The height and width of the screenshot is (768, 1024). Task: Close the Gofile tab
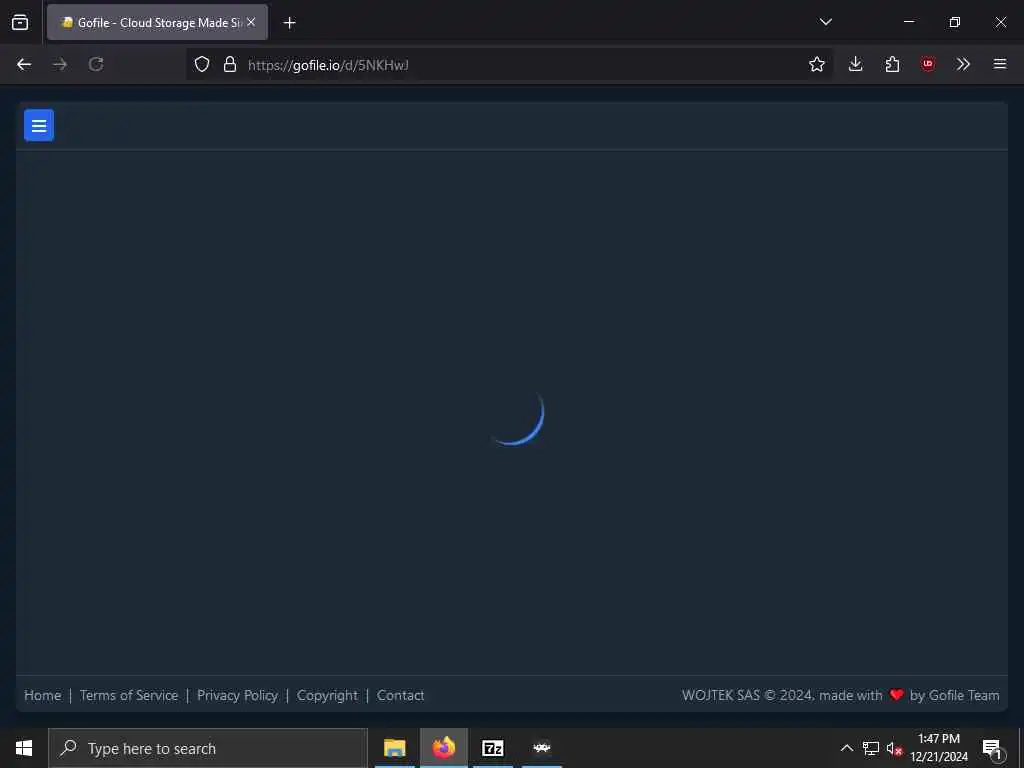click(251, 22)
